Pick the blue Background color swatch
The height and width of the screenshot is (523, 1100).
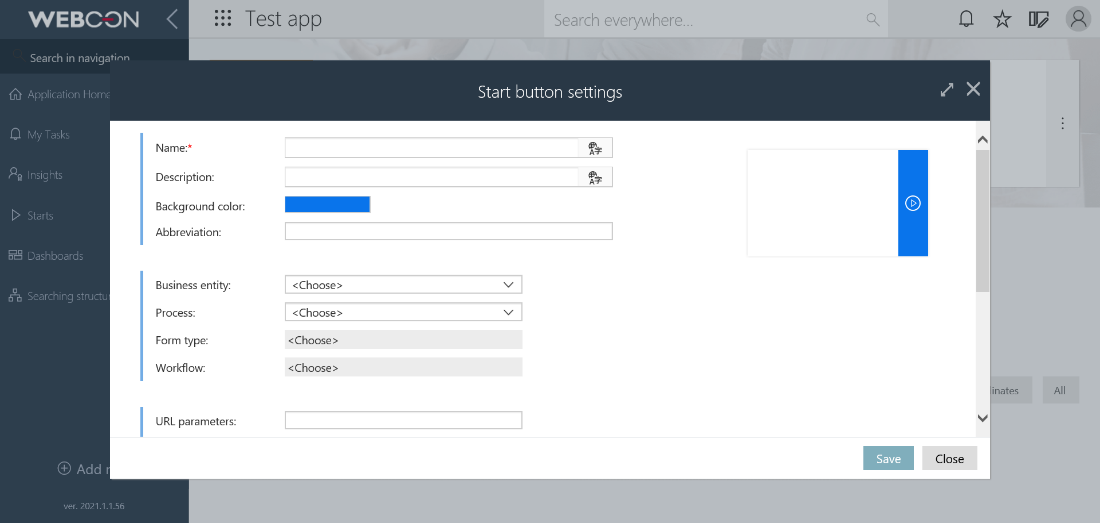[328, 205]
